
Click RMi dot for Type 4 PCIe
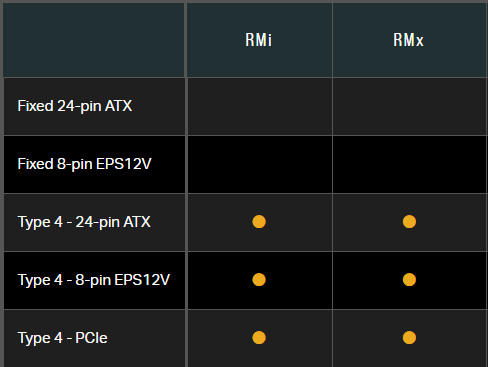click(x=259, y=338)
